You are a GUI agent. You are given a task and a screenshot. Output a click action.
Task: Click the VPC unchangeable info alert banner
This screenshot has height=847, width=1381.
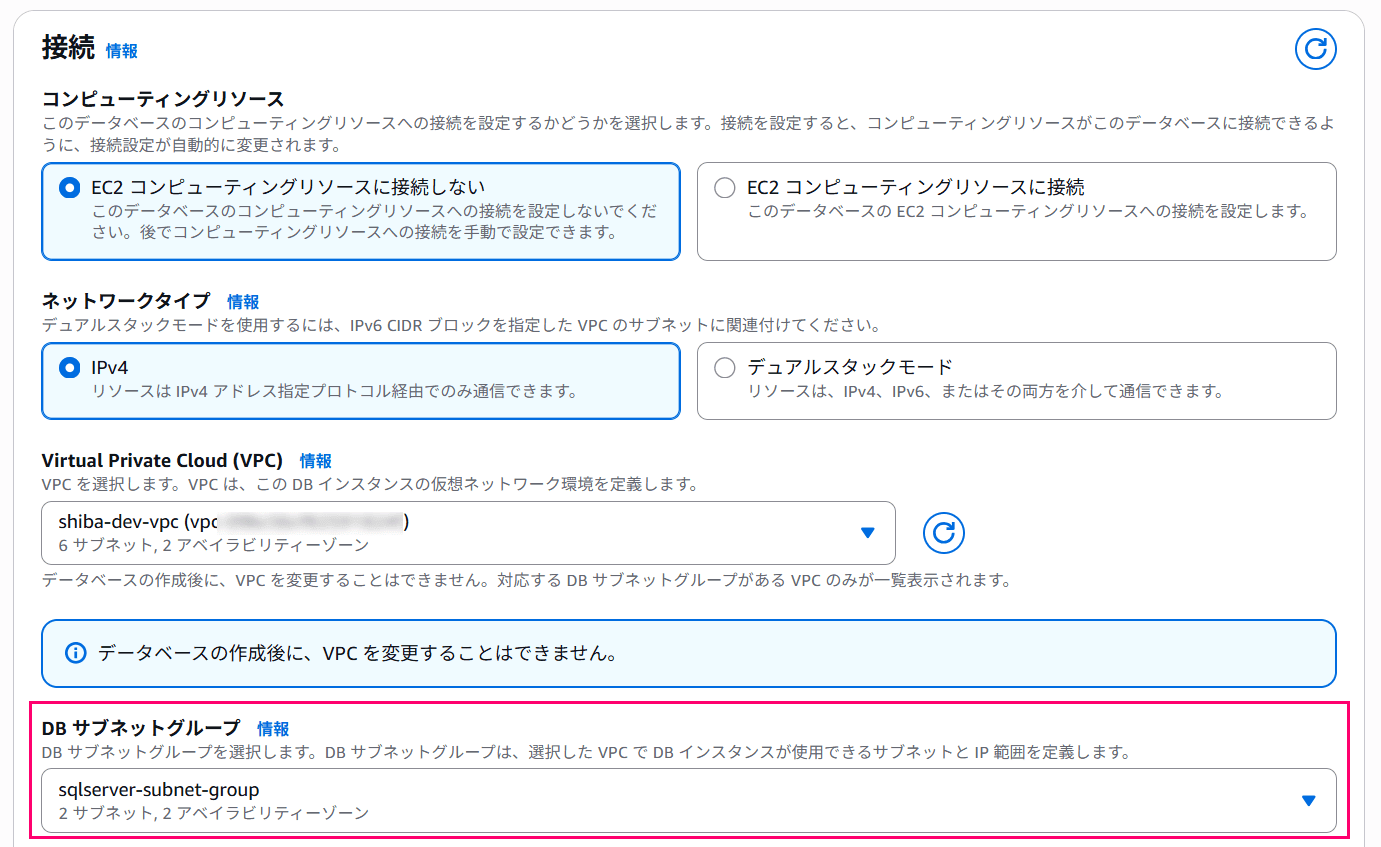689,654
